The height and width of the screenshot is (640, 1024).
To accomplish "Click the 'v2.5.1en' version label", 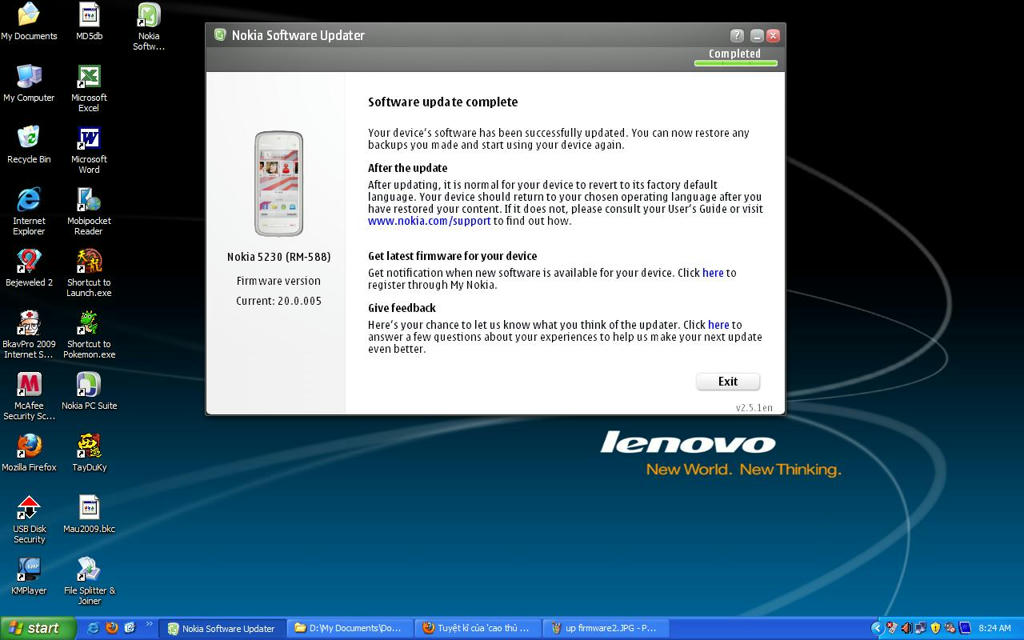I will point(754,408).
